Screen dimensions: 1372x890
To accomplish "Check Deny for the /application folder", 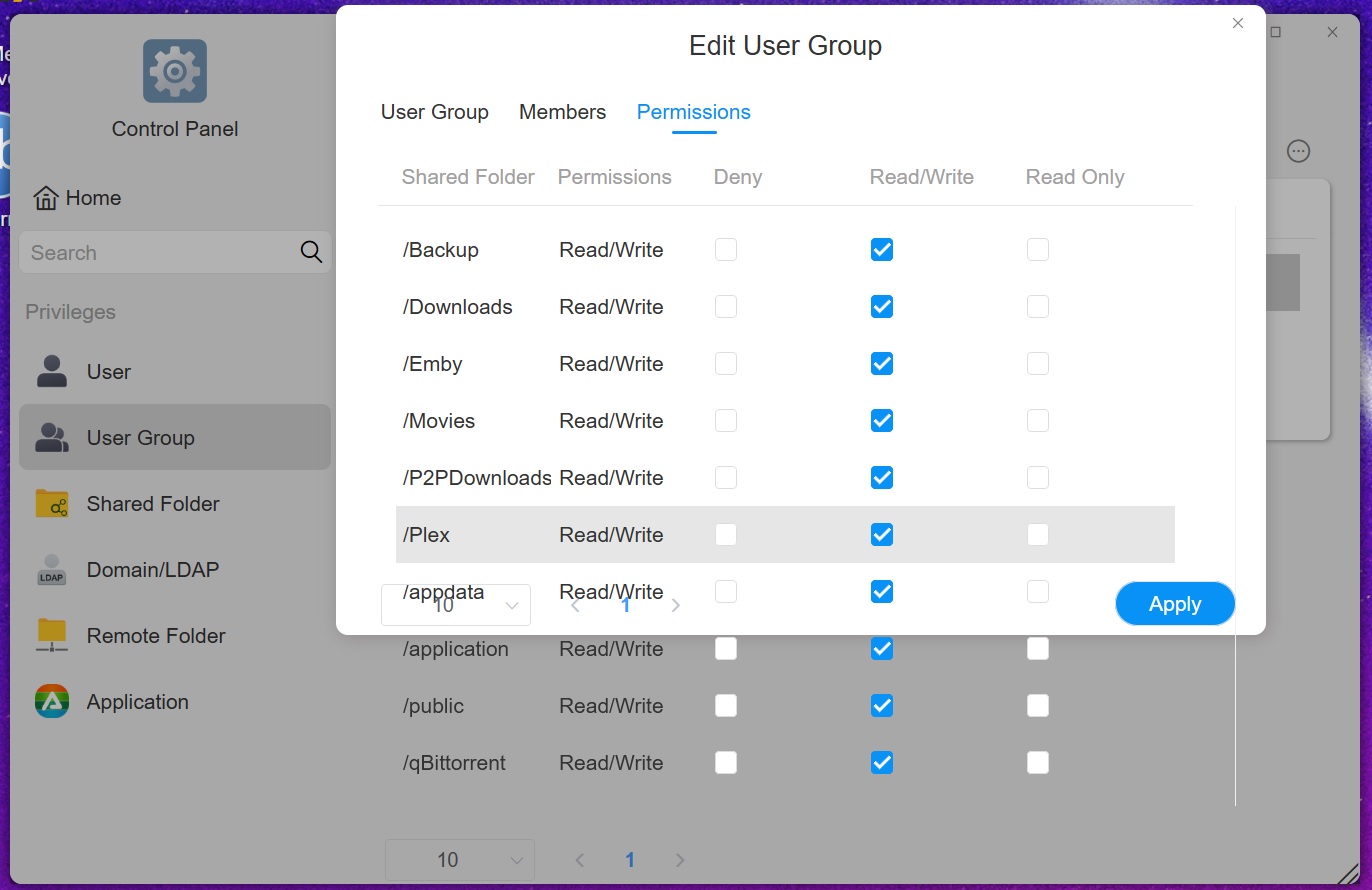I will [x=726, y=649].
